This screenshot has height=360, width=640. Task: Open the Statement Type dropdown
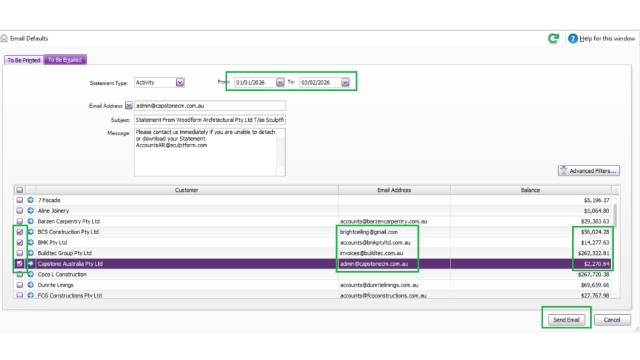tap(180, 82)
